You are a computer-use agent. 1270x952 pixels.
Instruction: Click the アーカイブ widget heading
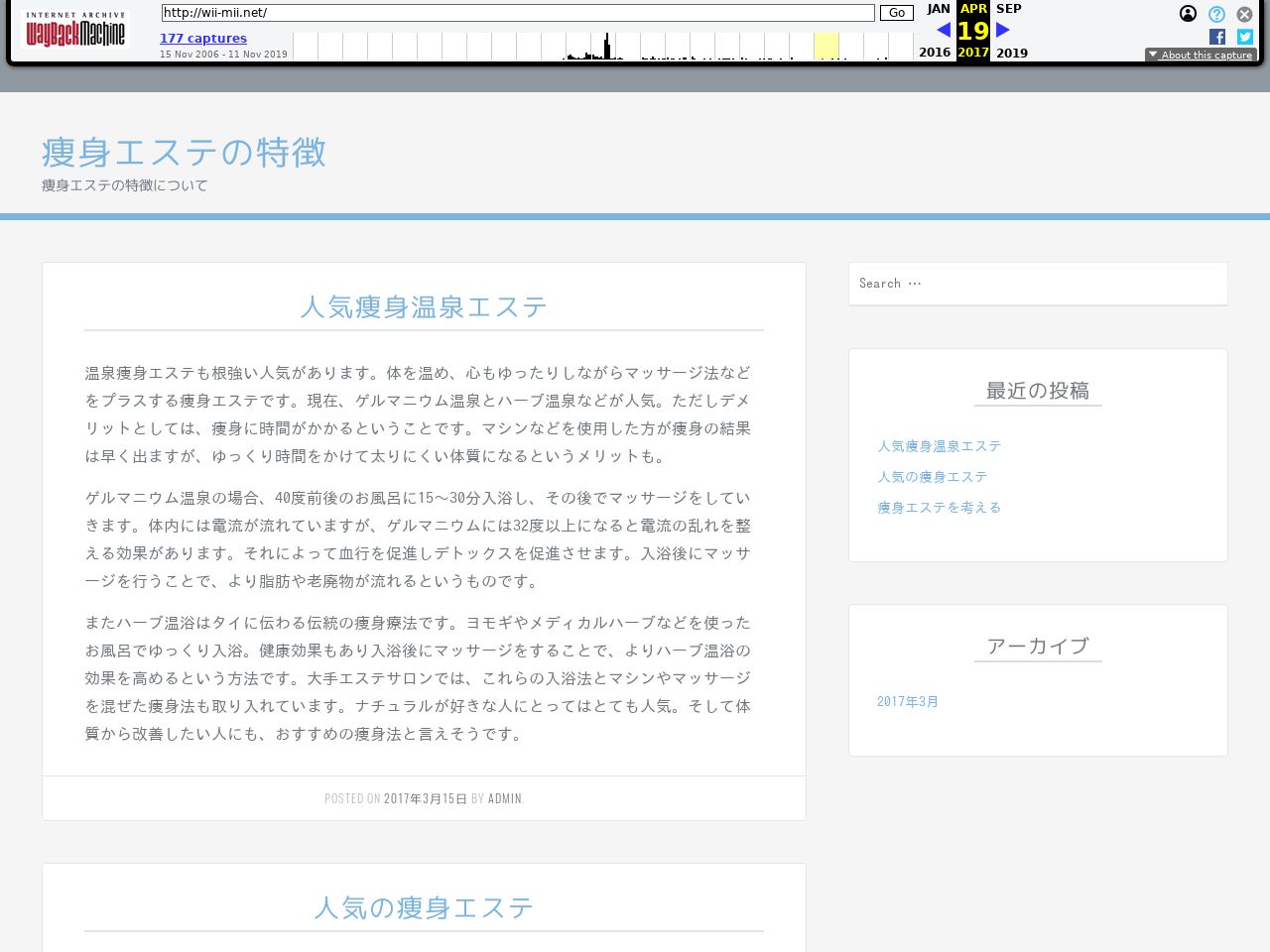tap(1038, 647)
